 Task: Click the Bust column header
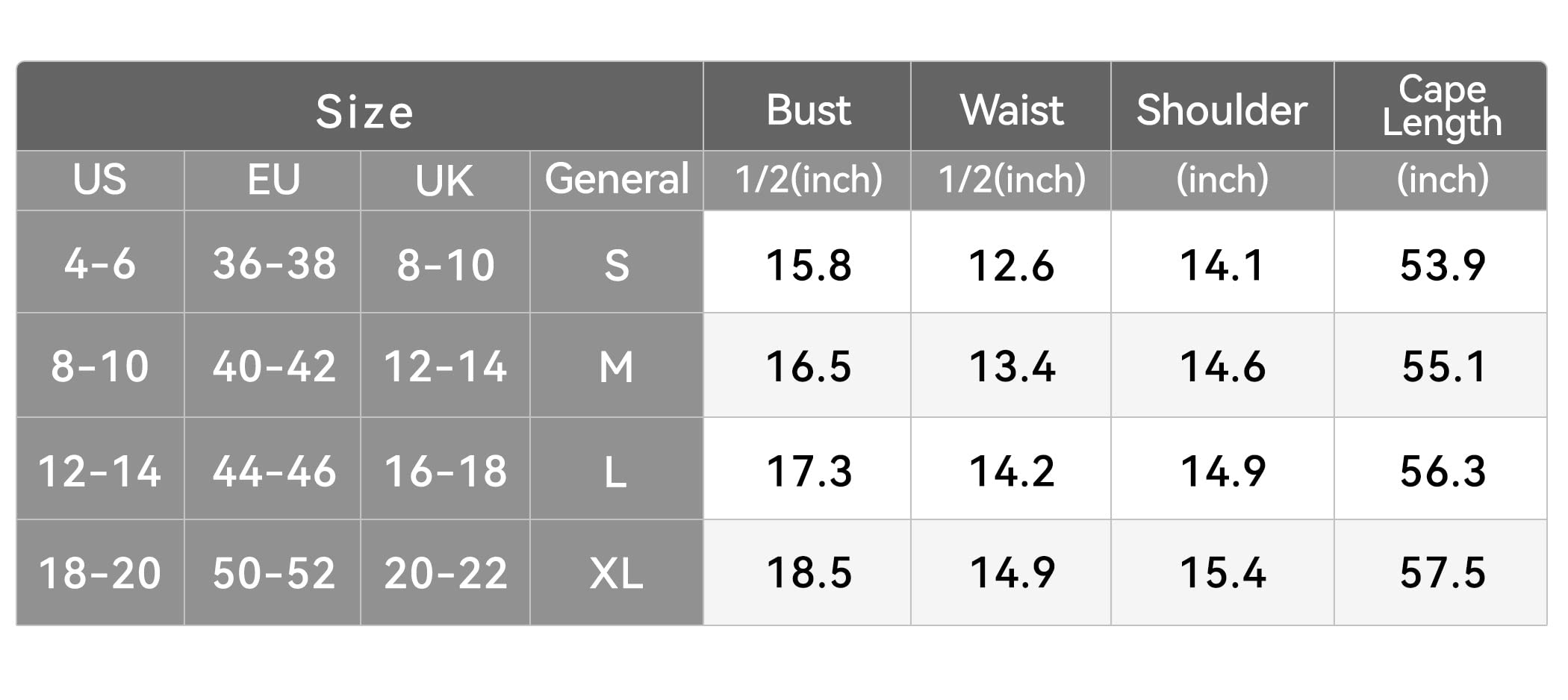808,110
